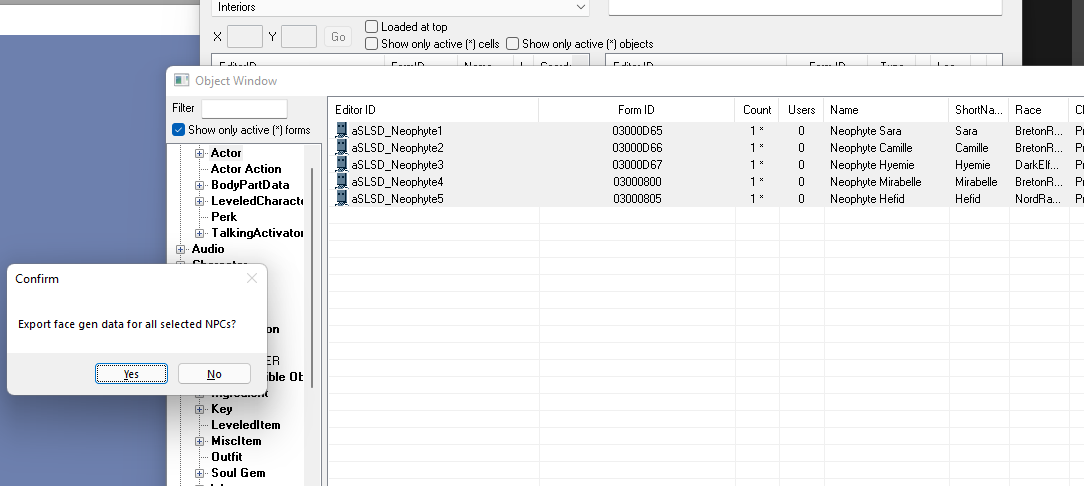Click NPC icon for aSLSD_Neophyte1
The width and height of the screenshot is (1084, 486).
pyautogui.click(x=341, y=131)
